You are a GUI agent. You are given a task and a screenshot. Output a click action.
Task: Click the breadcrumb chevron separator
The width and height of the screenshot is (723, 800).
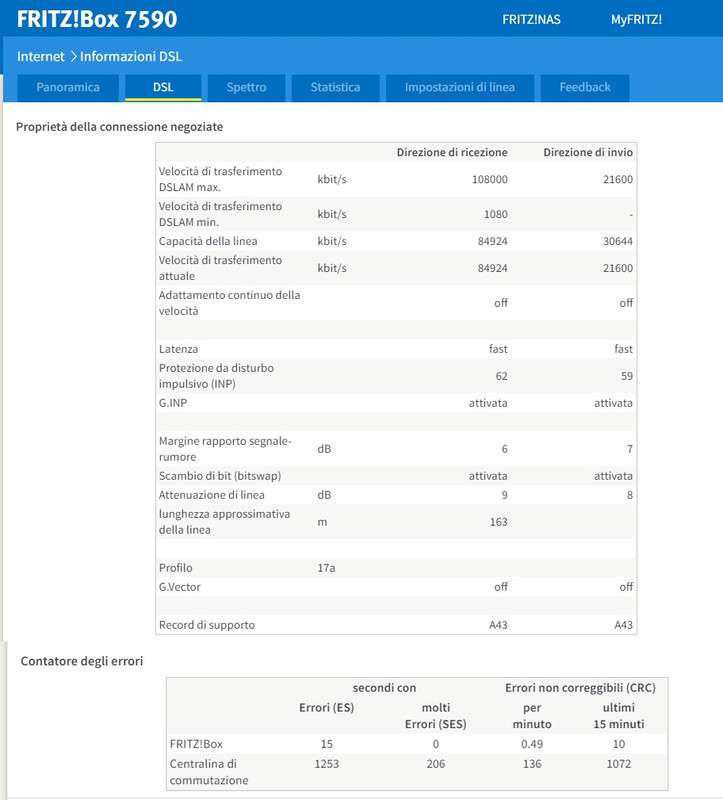[x=73, y=56]
